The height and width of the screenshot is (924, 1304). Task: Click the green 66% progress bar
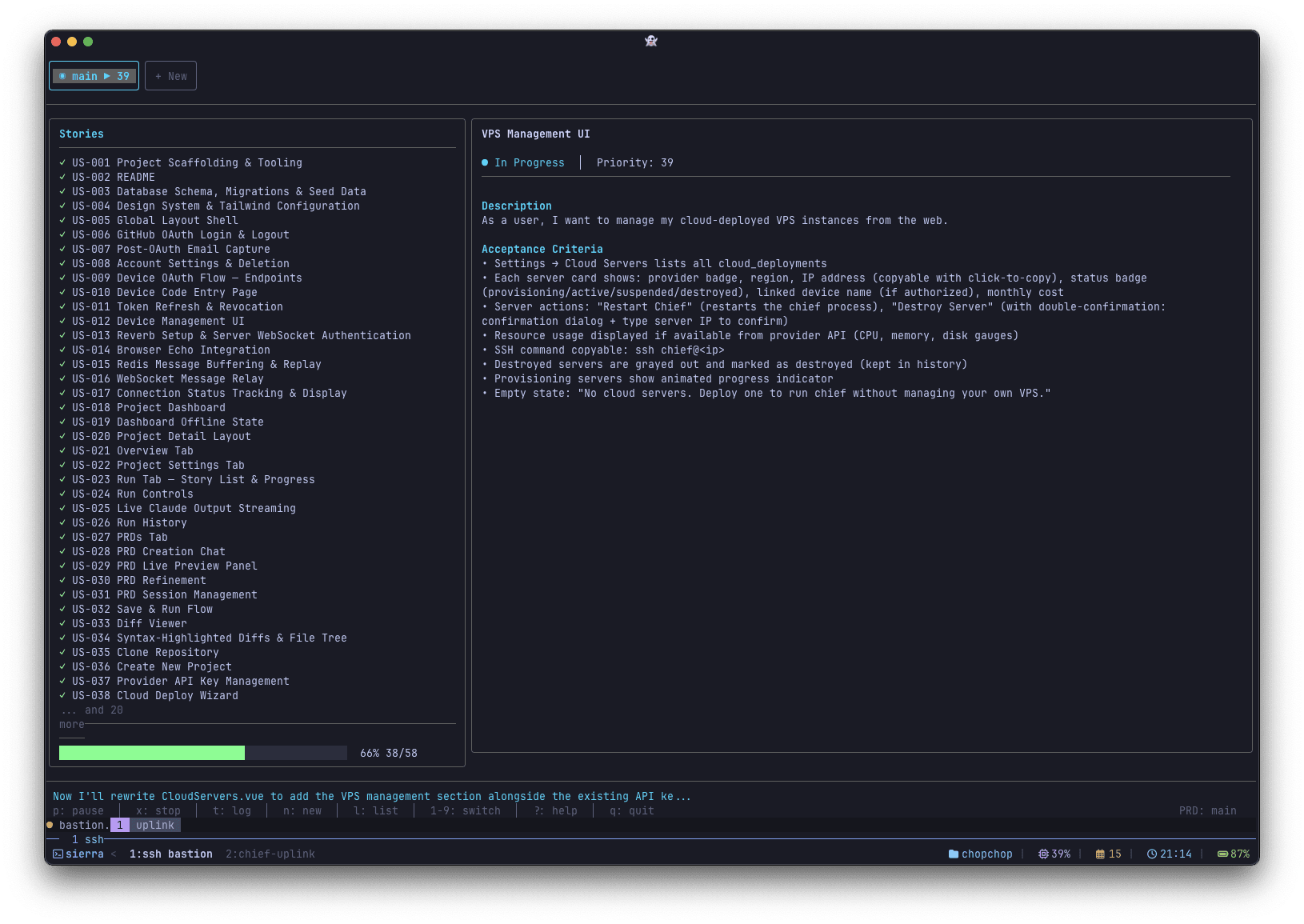tap(152, 753)
